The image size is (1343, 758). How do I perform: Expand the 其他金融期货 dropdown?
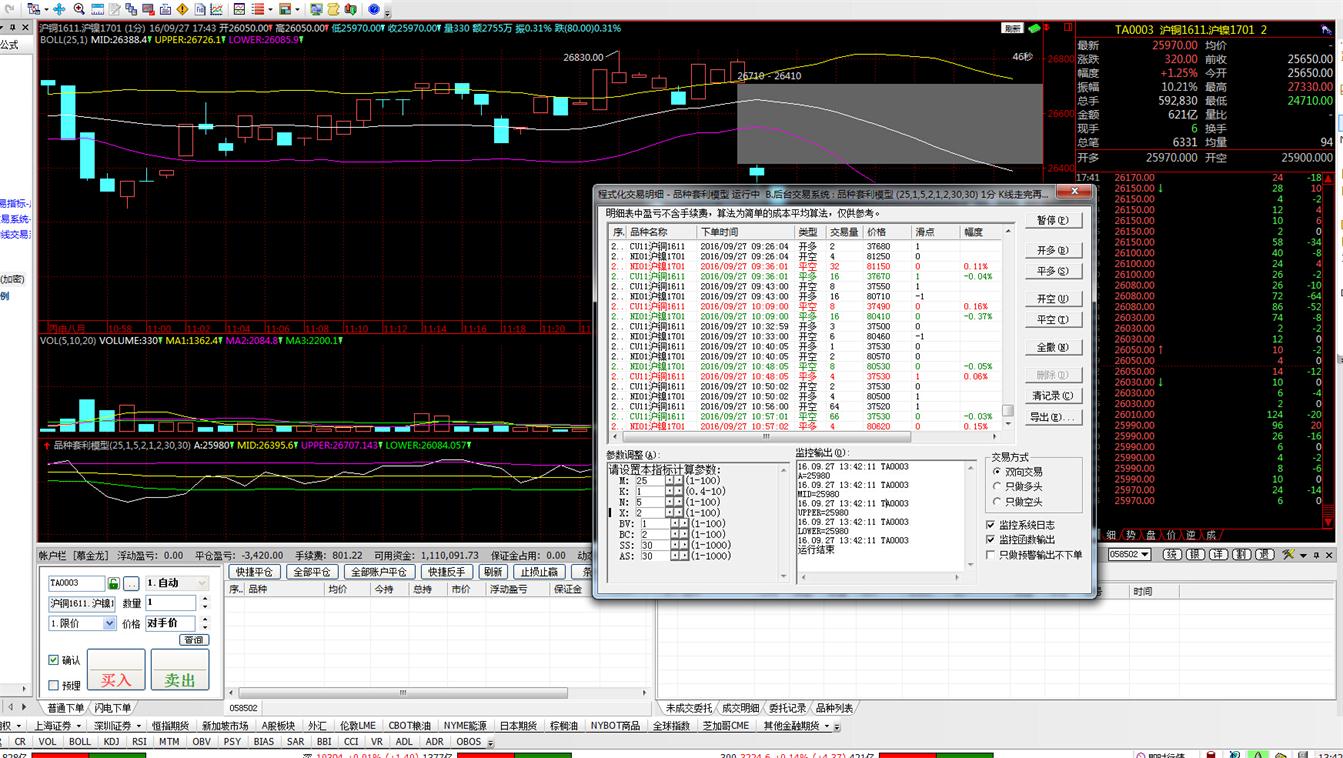coord(828,725)
